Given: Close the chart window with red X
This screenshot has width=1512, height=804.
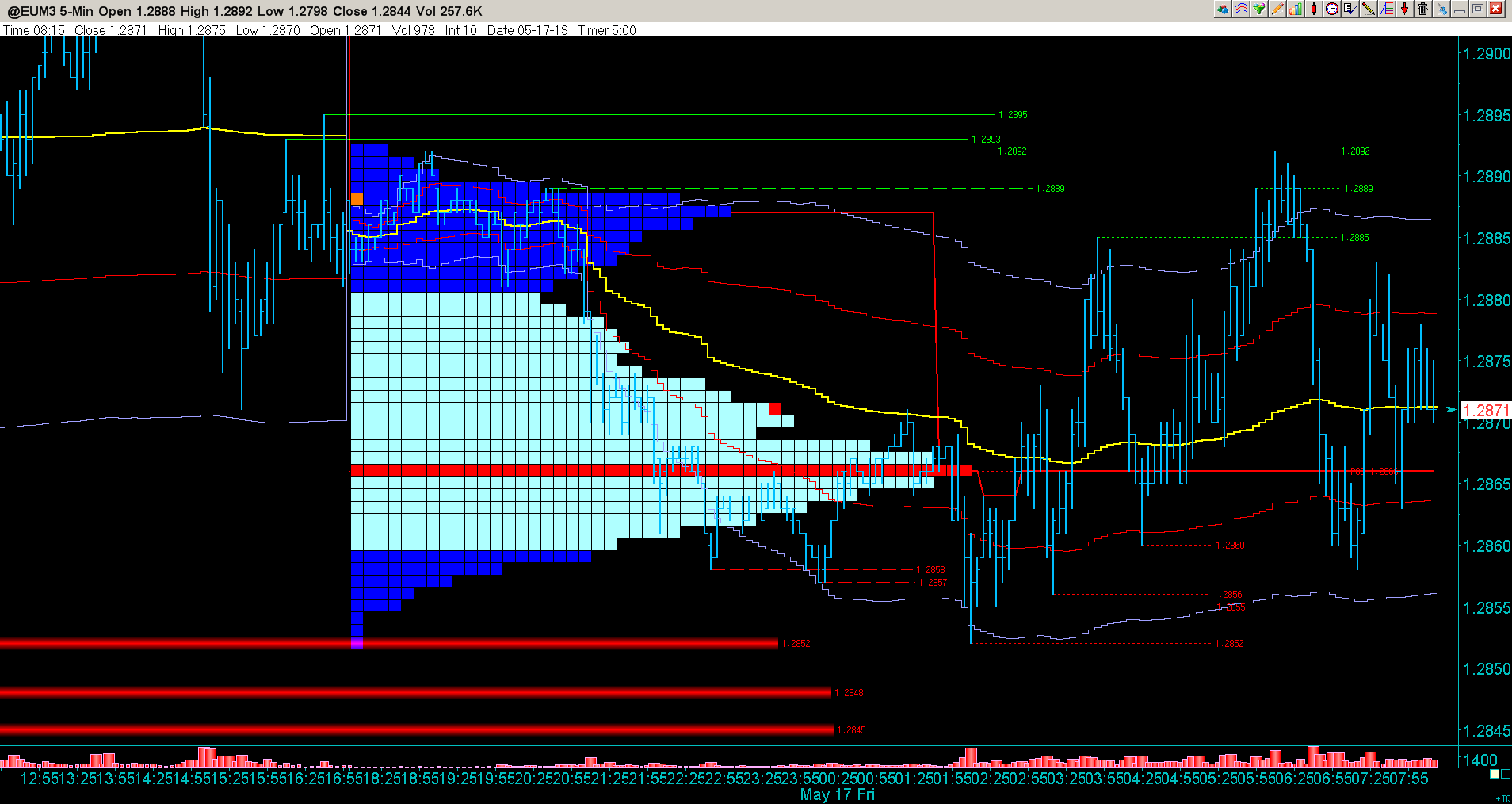Looking at the screenshot, I should tap(1496, 9).
